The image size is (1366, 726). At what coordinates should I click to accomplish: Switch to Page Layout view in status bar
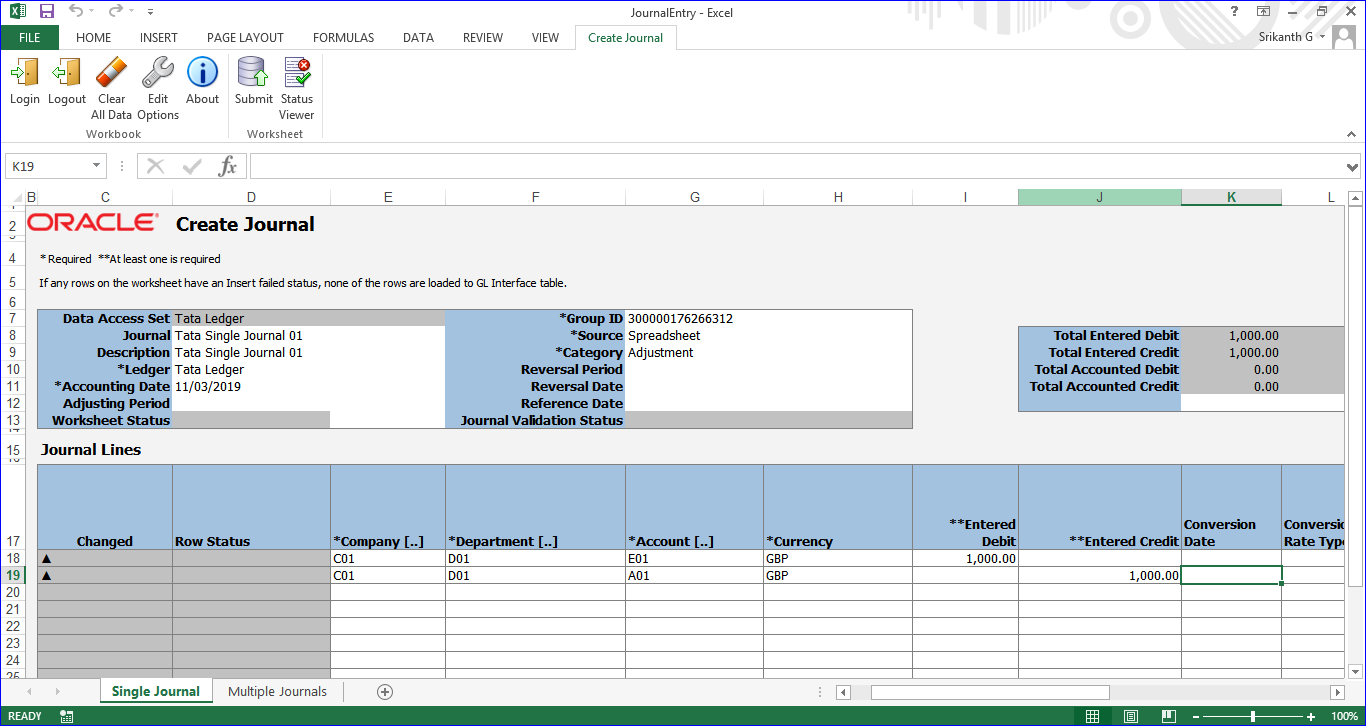point(1130,716)
